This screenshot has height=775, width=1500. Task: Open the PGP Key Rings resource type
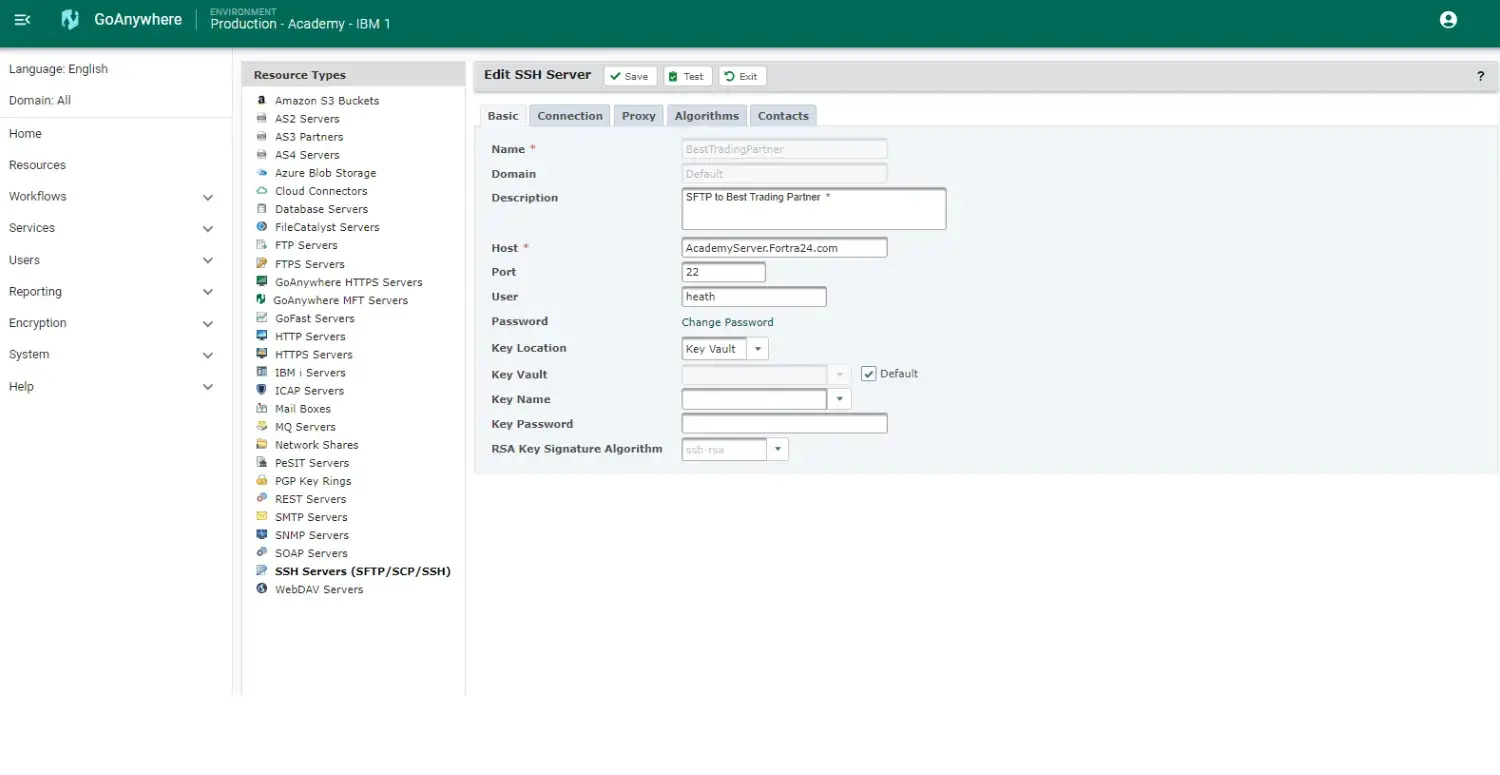tap(262, 481)
